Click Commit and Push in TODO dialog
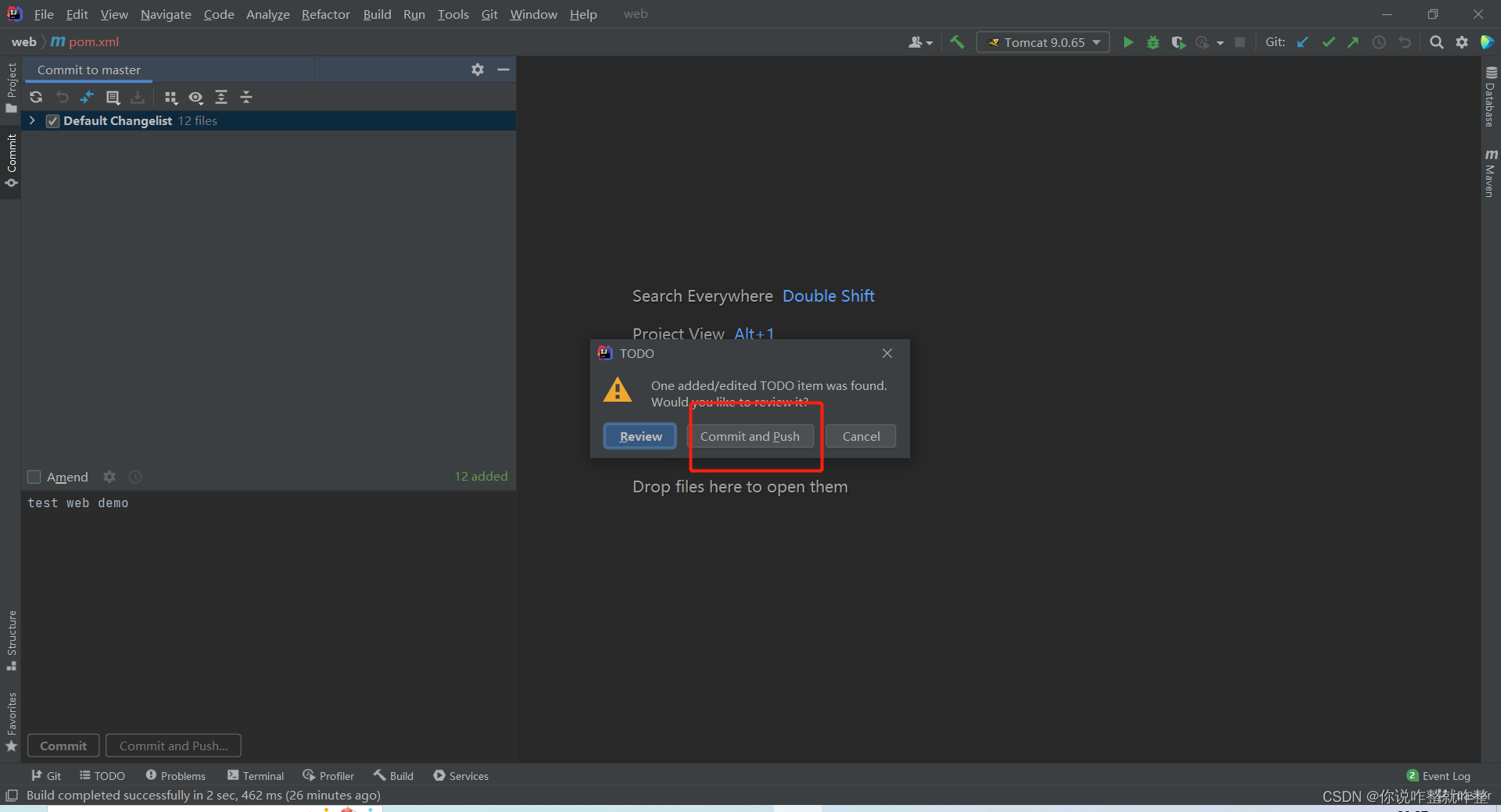1501x812 pixels. [x=750, y=436]
